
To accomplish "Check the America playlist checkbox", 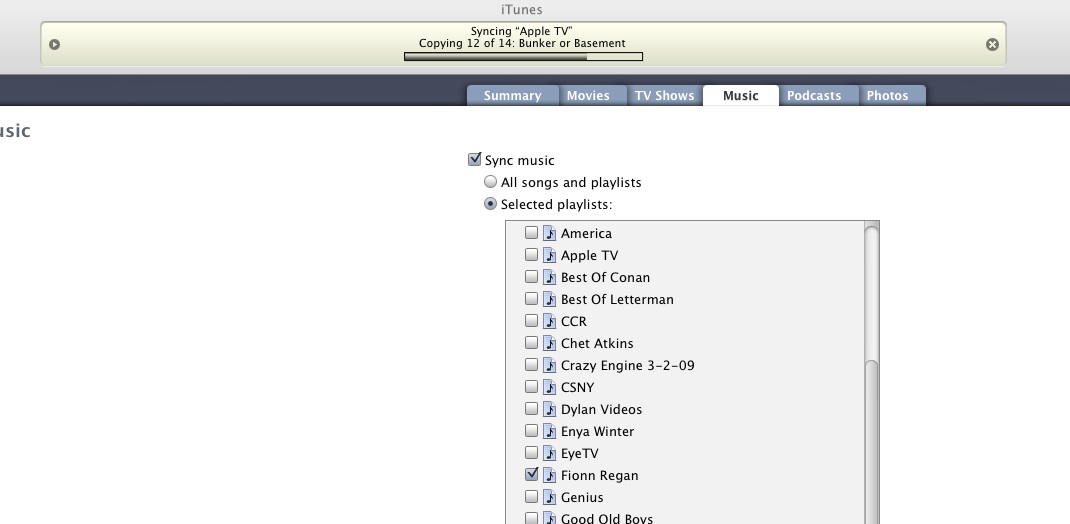I will (x=531, y=233).
